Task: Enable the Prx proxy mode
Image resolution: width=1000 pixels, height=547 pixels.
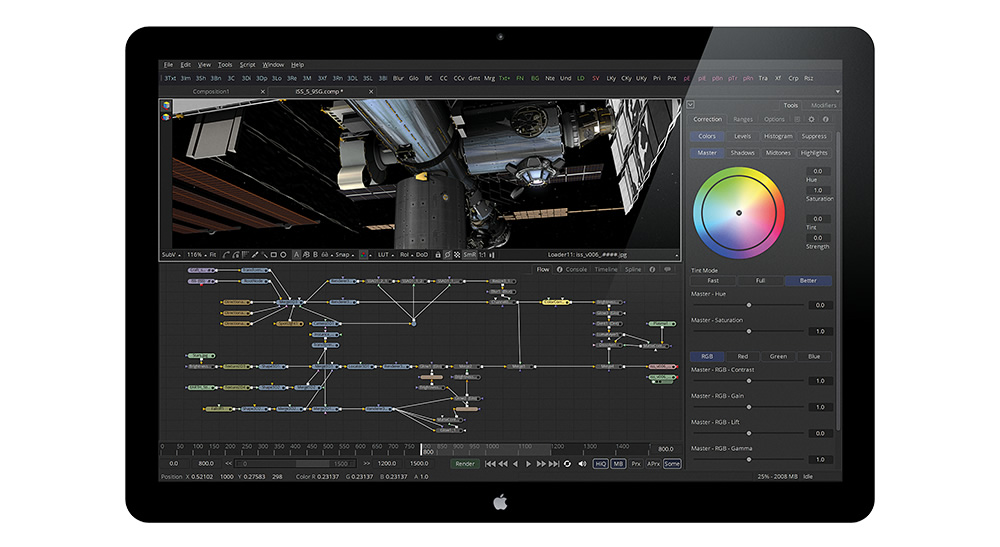Action: 636,463
